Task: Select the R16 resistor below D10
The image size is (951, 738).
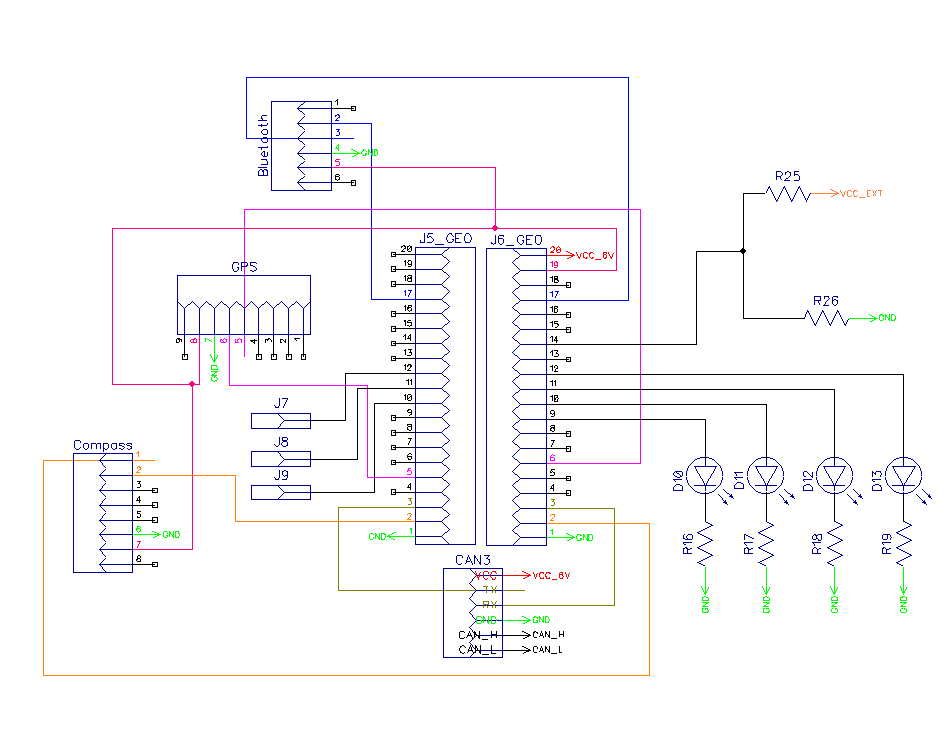Action: point(705,544)
